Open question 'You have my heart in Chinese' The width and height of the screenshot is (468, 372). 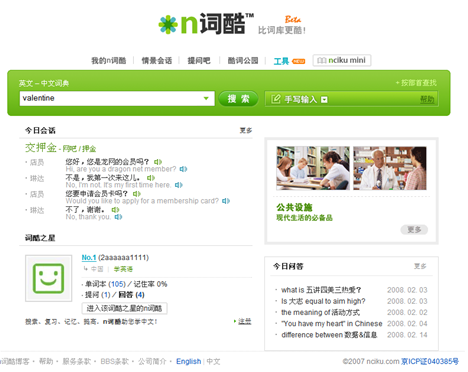pos(332,324)
